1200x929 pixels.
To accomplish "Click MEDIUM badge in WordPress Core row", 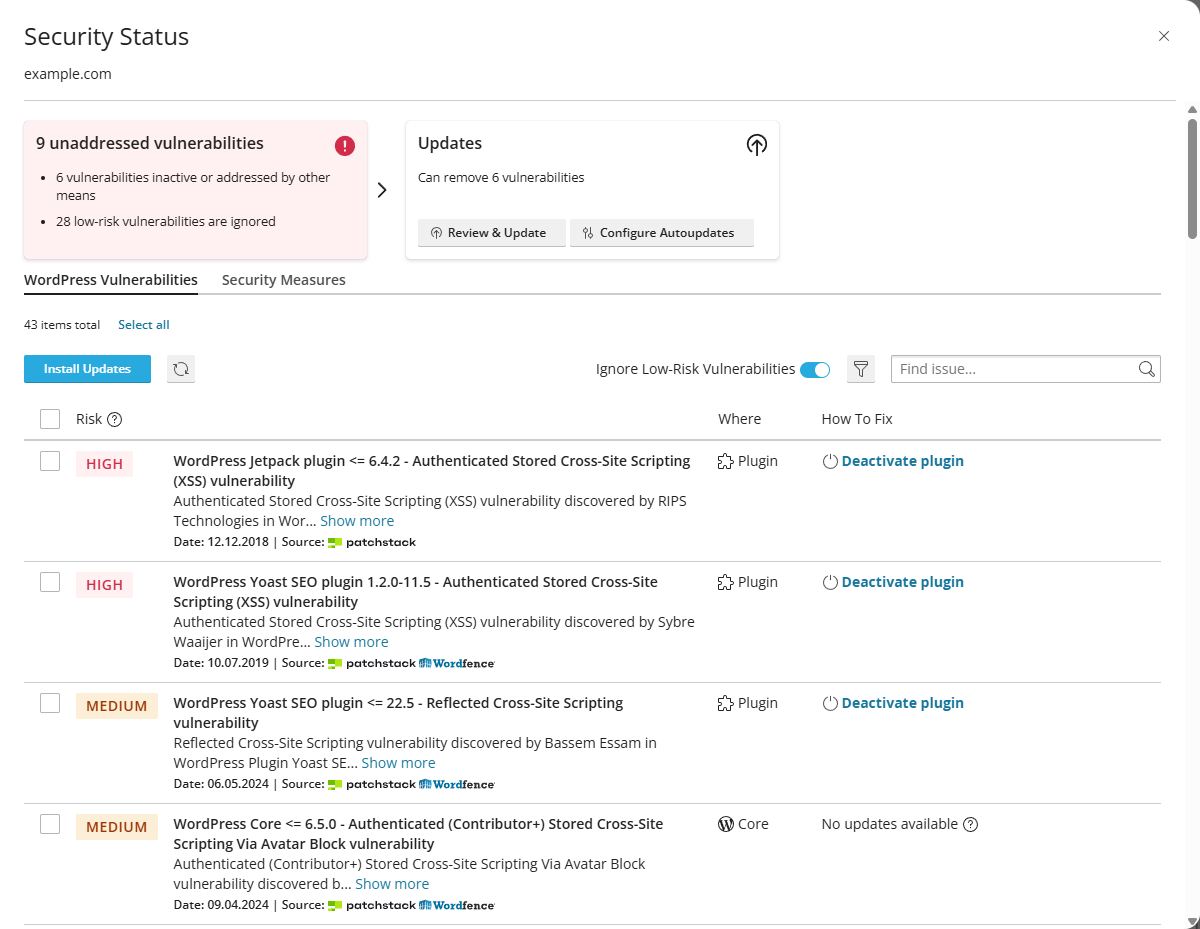I will (117, 827).
